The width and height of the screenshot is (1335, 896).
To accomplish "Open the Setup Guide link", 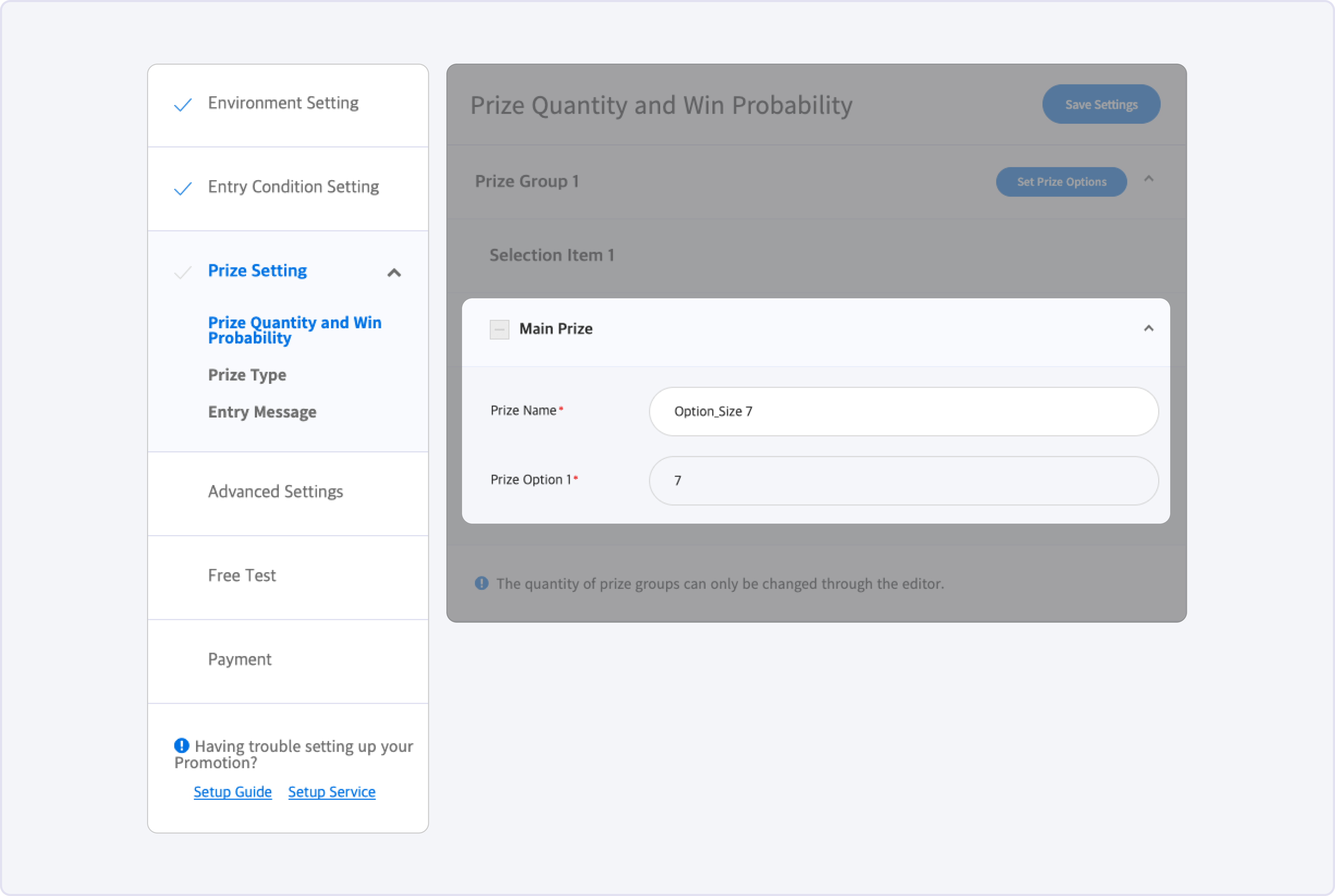I will [233, 792].
